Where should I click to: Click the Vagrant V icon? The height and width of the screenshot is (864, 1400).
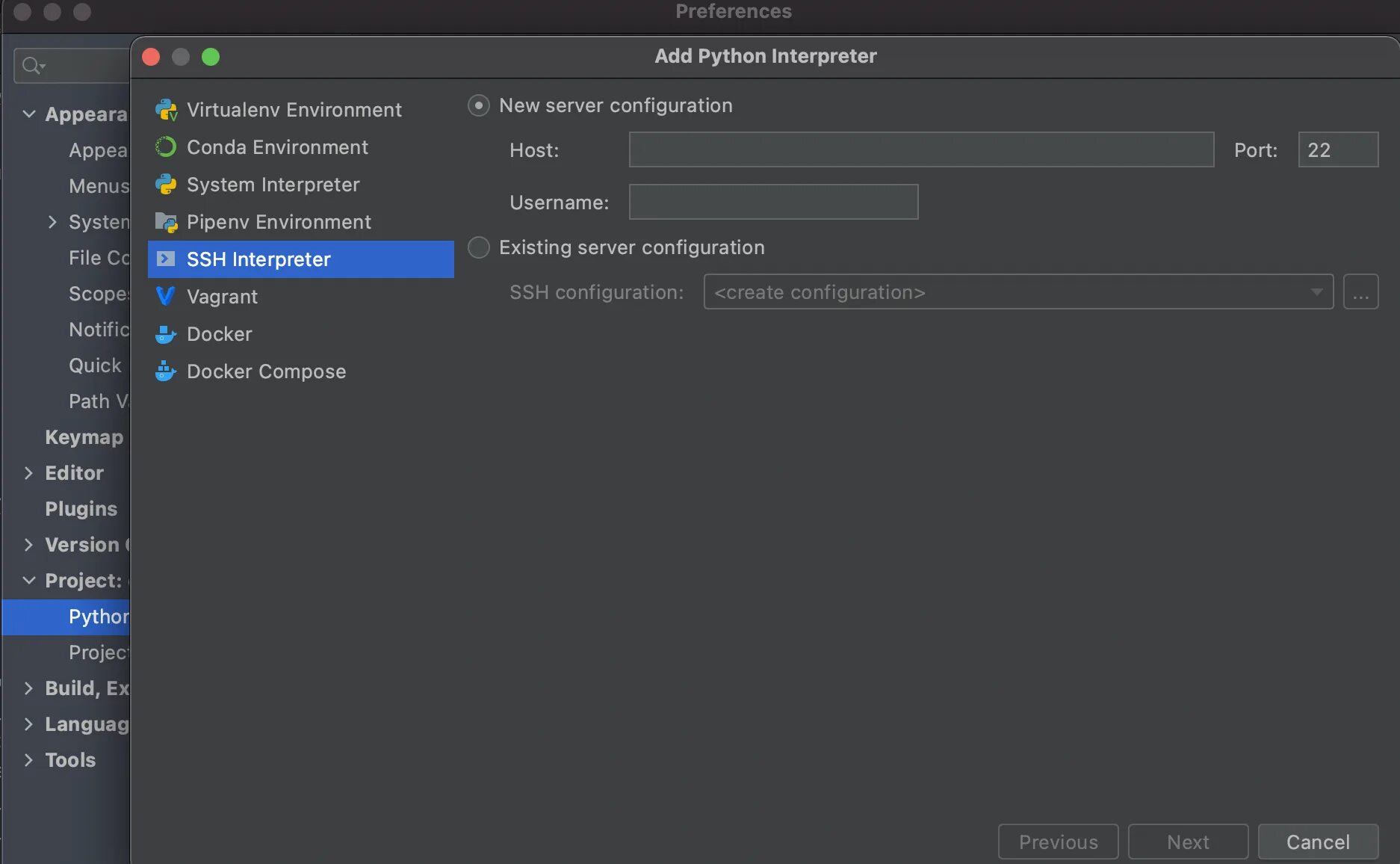(x=166, y=297)
